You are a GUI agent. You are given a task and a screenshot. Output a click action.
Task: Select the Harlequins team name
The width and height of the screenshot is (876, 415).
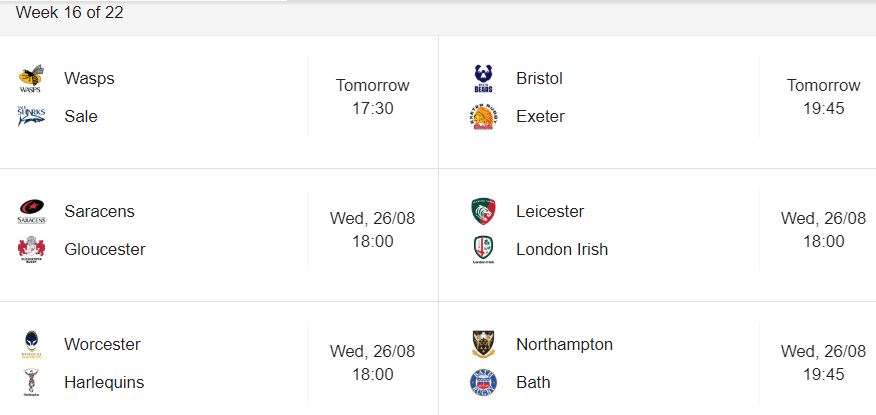coord(104,382)
